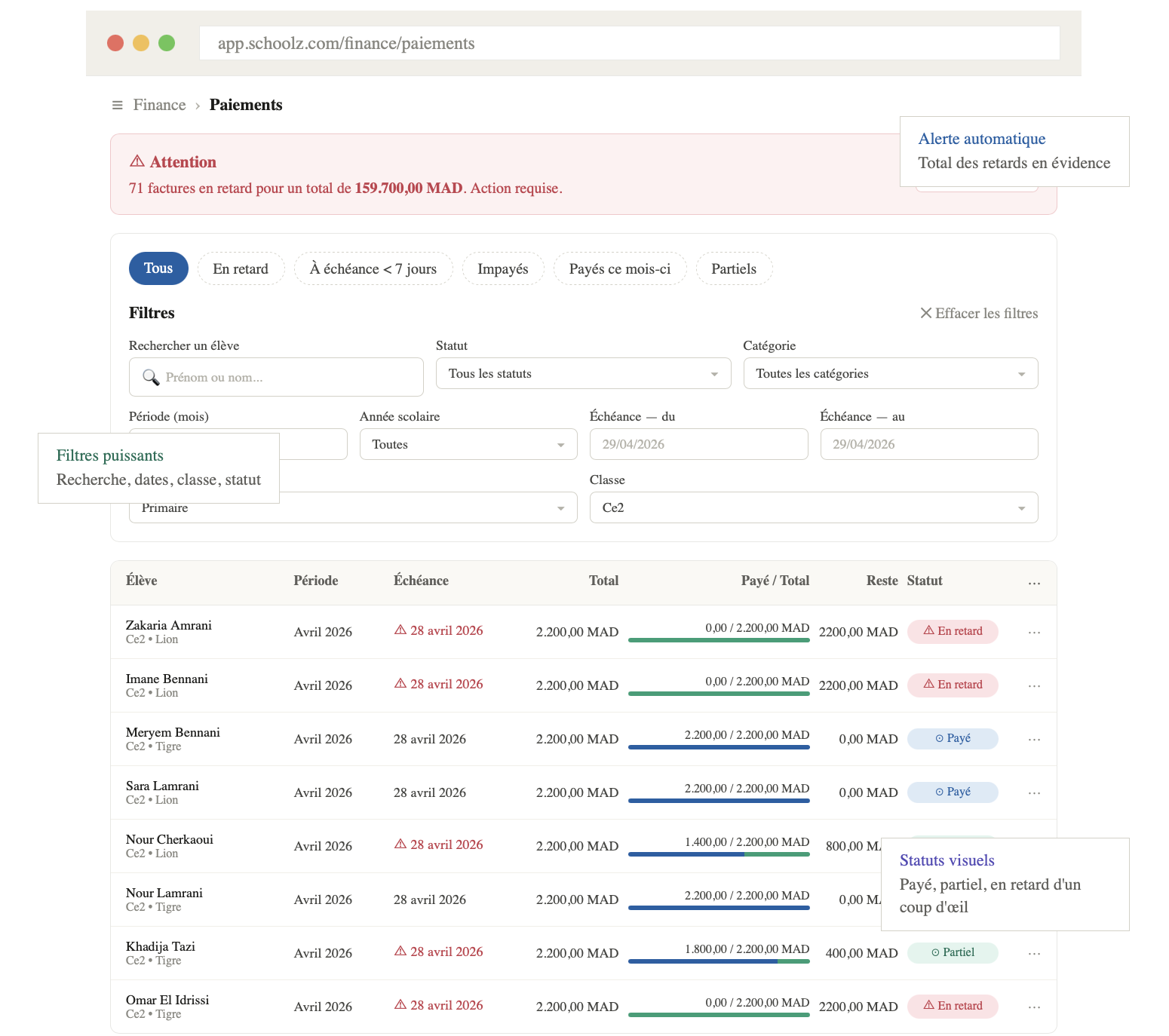Expand the Primaire level dropdown
Viewport: 1169px width, 1036px height.
tap(353, 507)
